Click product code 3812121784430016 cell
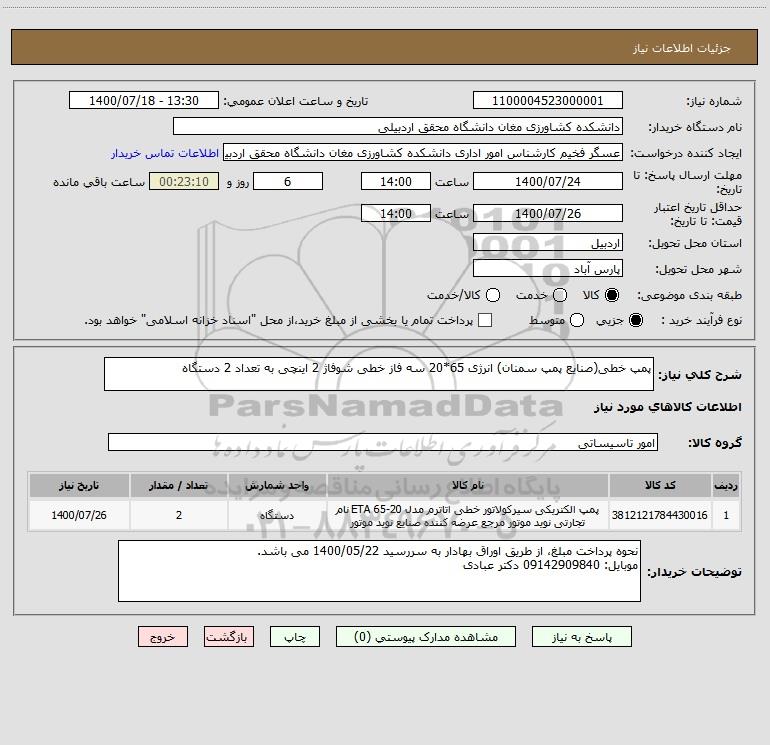770x745 pixels. 660,515
